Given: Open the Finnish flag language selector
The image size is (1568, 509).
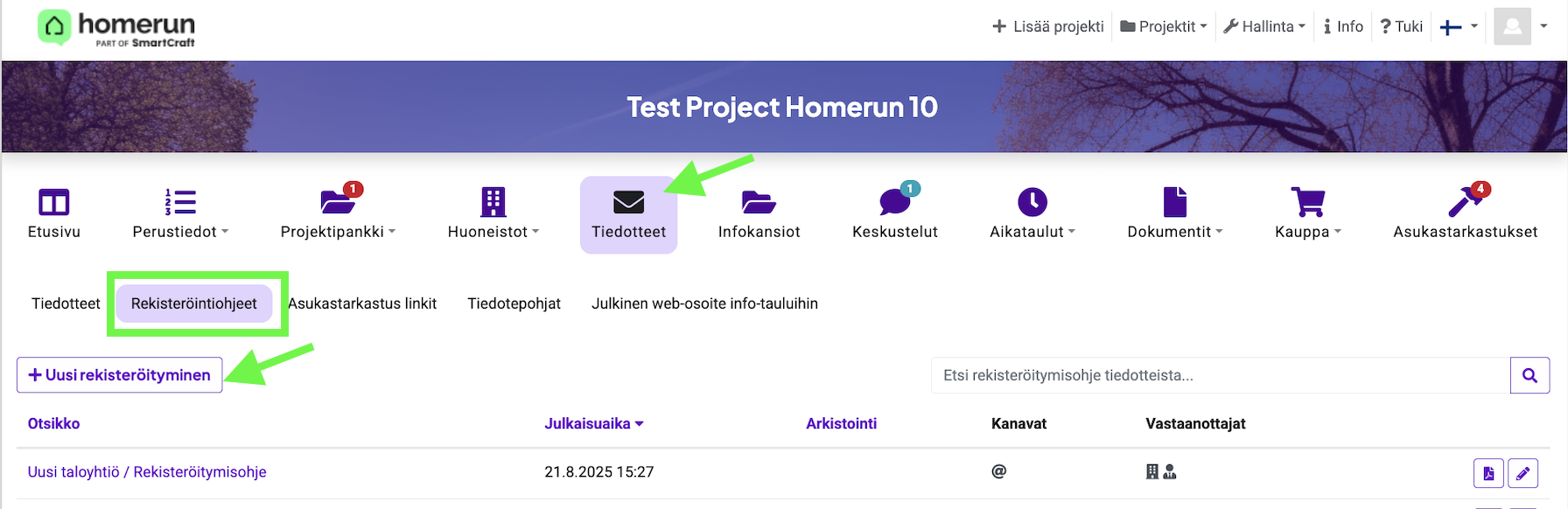Looking at the screenshot, I should pos(1459,26).
